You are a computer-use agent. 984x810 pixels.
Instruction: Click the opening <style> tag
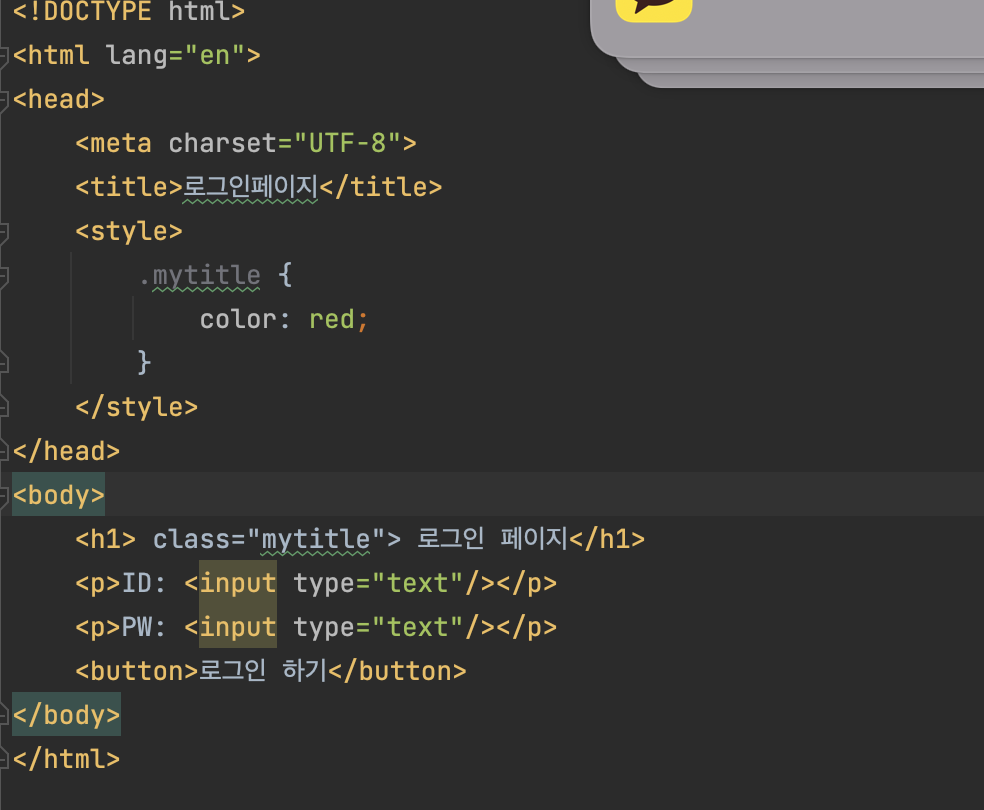coord(129,231)
